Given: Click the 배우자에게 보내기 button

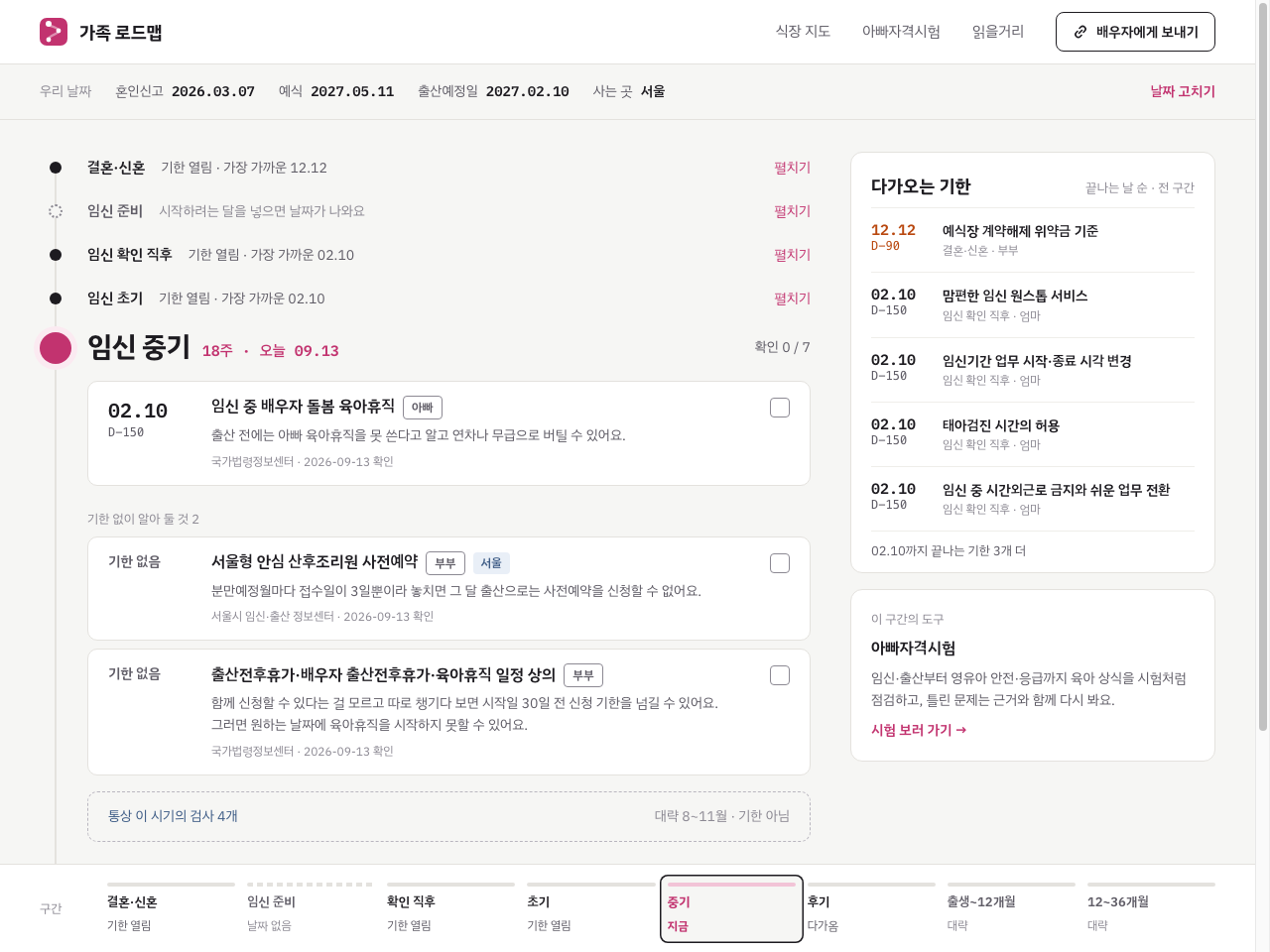Looking at the screenshot, I should point(1135,32).
